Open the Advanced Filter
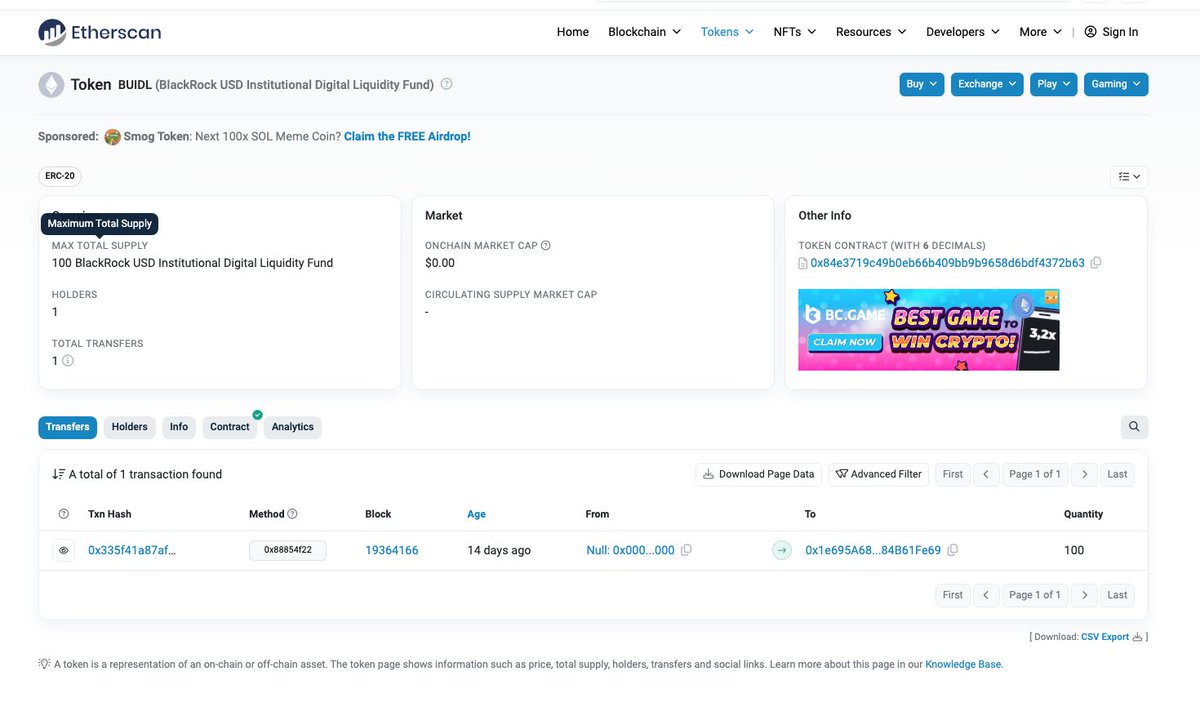 [879, 474]
